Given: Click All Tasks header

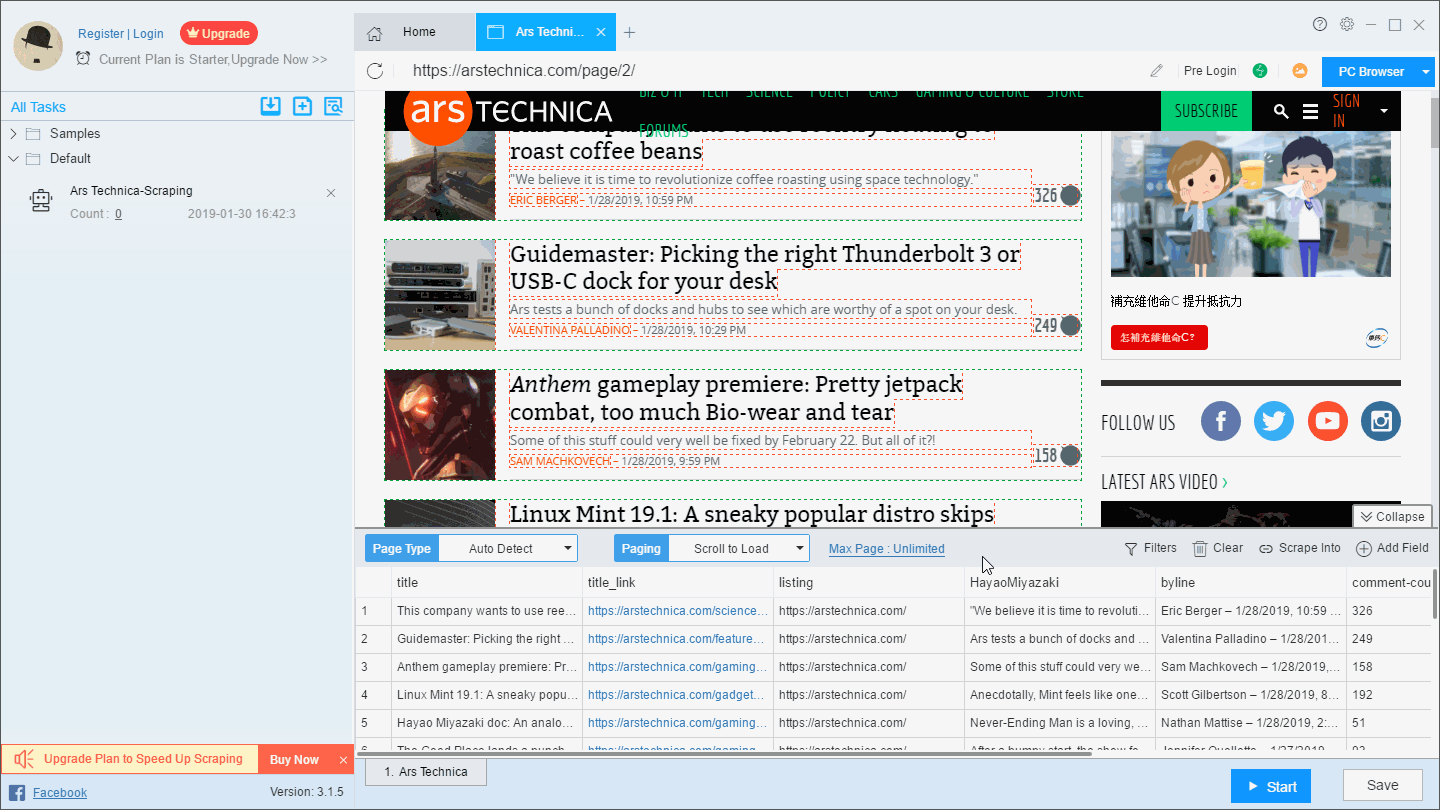Looking at the screenshot, I should click(x=38, y=107).
